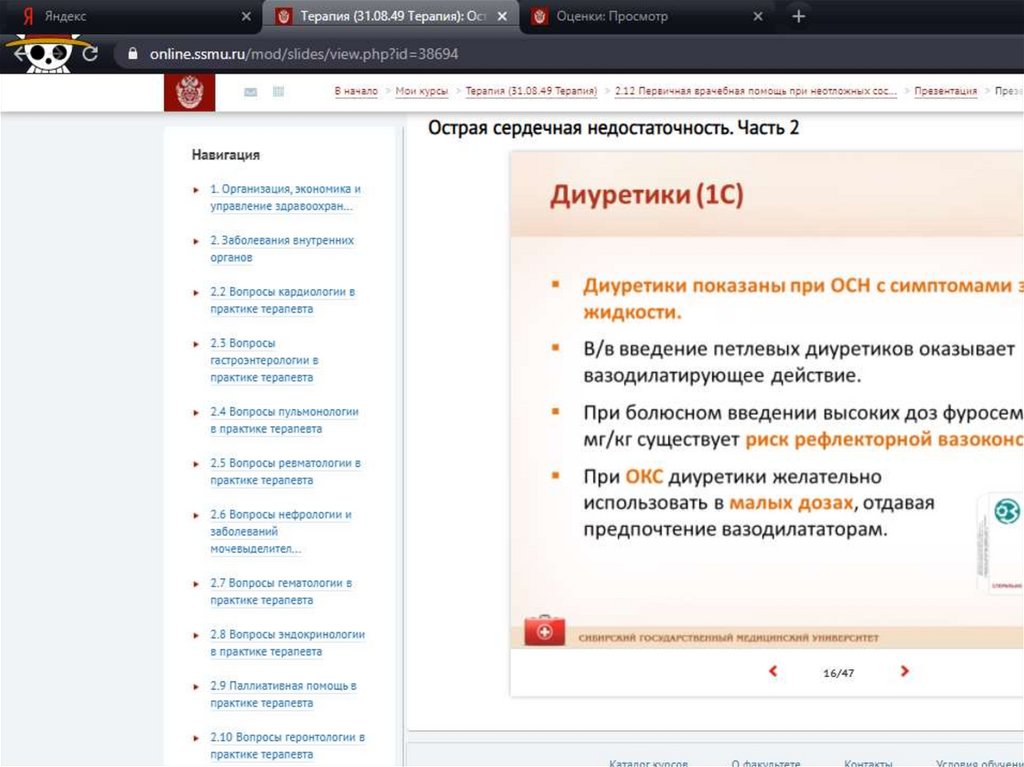The height and width of the screenshot is (767, 1024).
Task: Expand arrow beside 2.8 Вопросы эндокринологии
Action: tap(196, 636)
